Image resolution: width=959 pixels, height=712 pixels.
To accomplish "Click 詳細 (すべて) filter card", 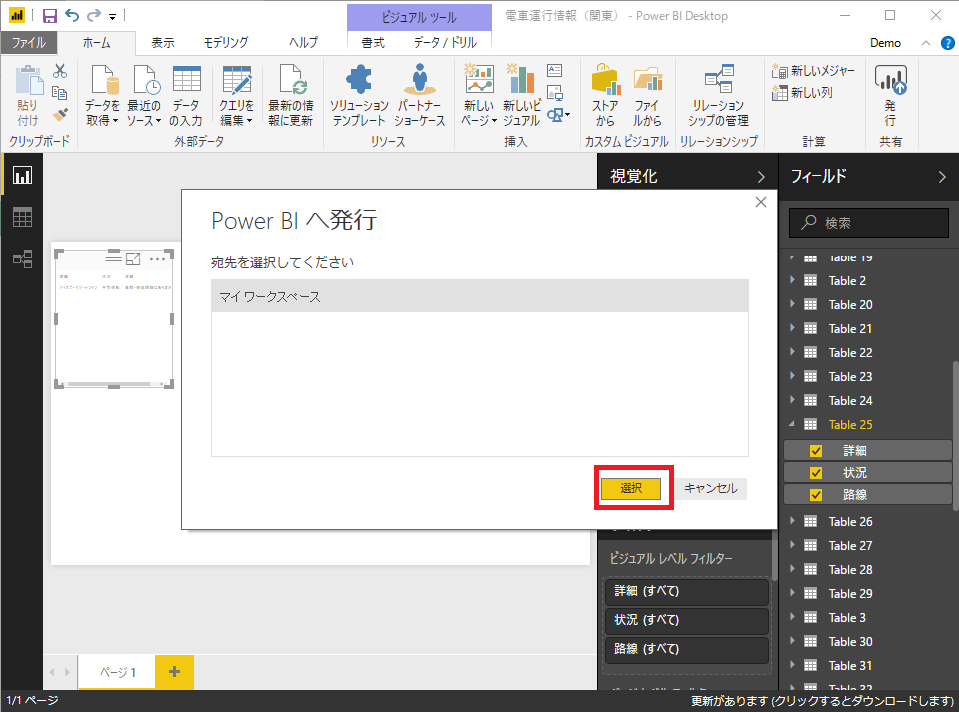I will click(687, 591).
